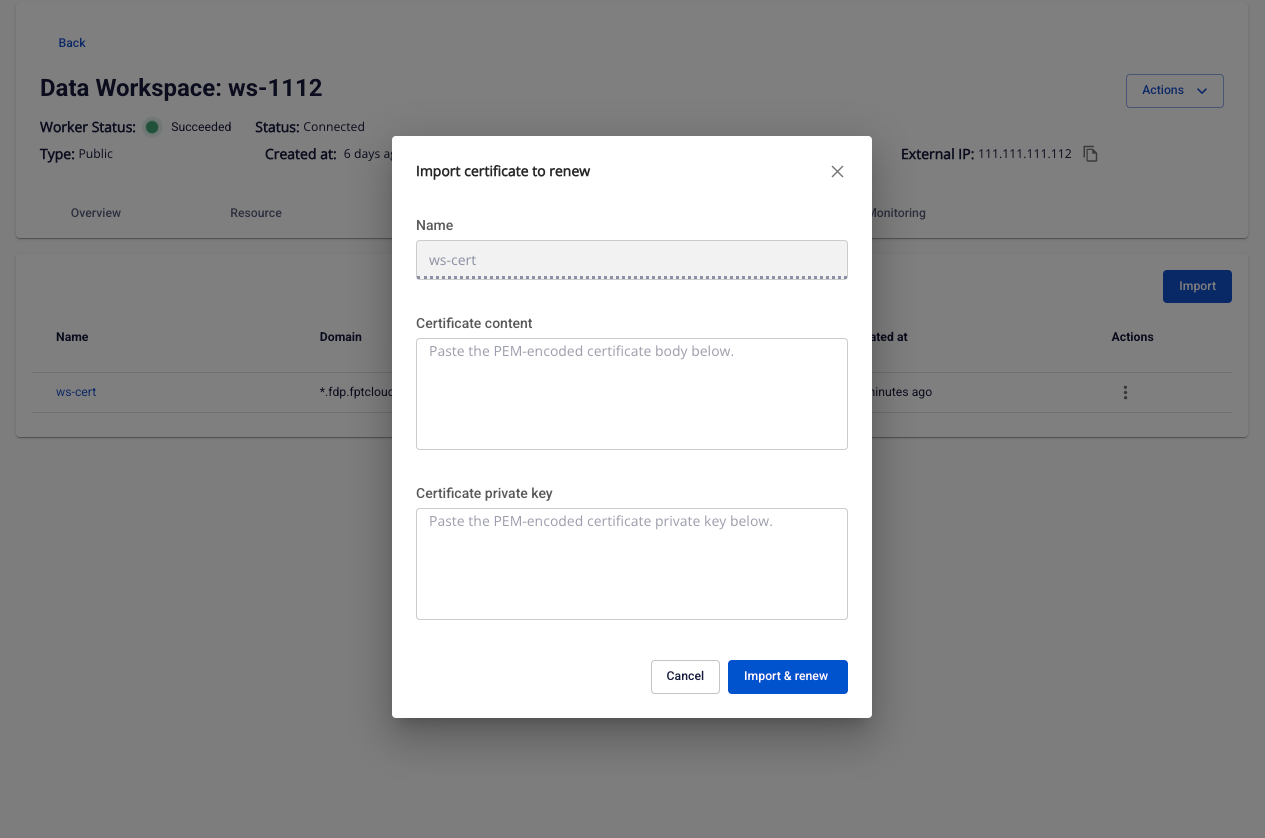This screenshot has height=838, width=1265.
Task: Close the Import certificate dialog
Action: (x=837, y=172)
